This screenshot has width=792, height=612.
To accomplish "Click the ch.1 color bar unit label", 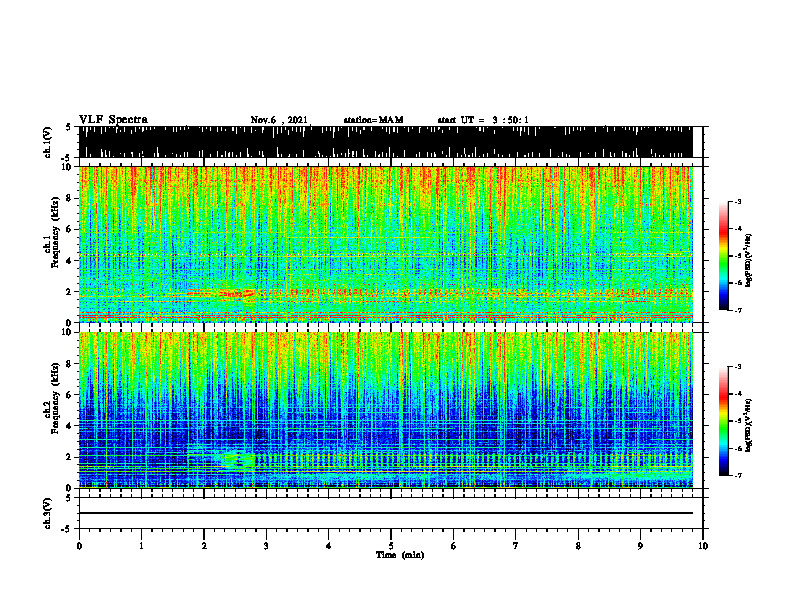I will [748, 261].
